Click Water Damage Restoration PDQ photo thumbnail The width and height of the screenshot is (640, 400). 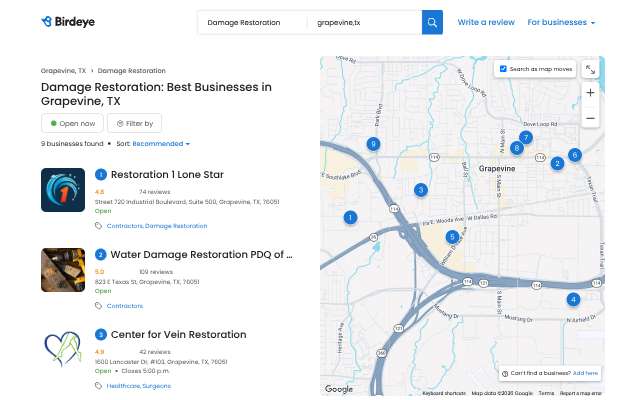coord(63,270)
